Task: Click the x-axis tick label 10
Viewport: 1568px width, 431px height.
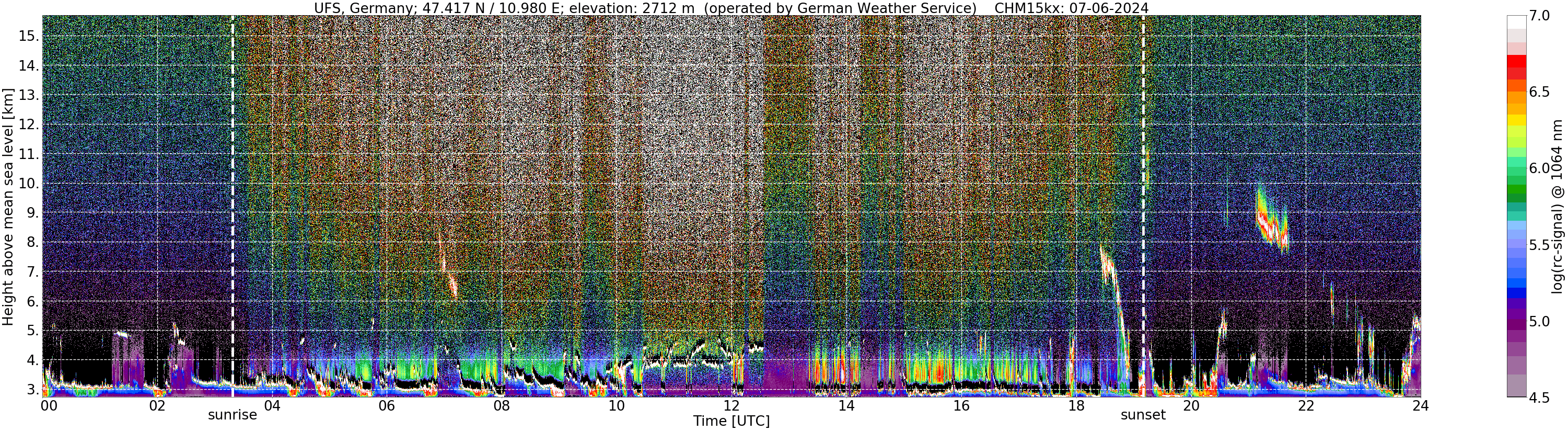Action: point(617,406)
